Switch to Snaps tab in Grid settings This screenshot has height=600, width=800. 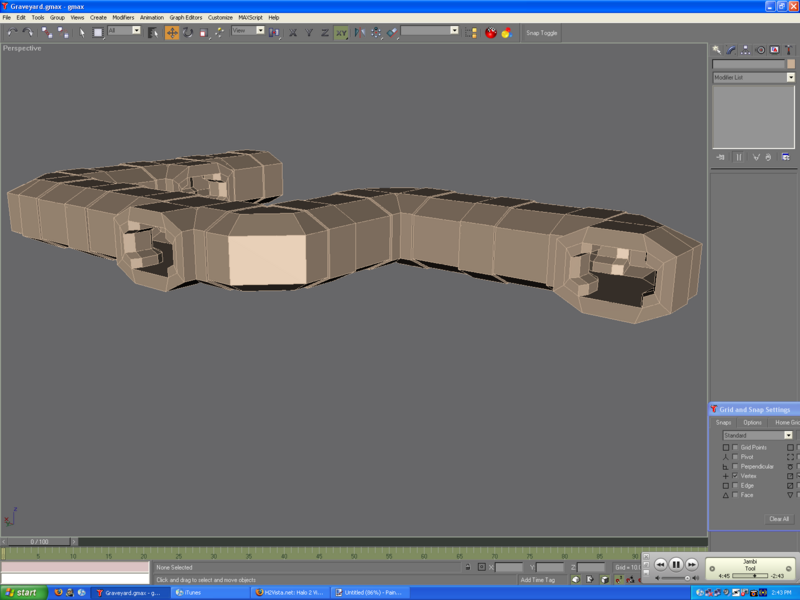(x=723, y=422)
